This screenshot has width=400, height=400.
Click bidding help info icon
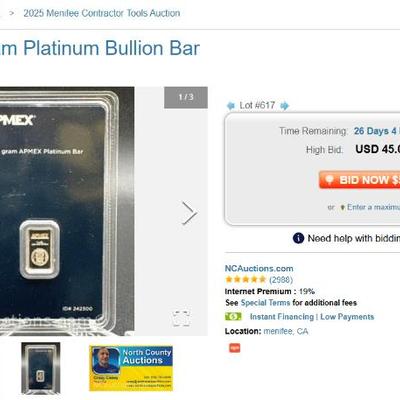[298, 238]
